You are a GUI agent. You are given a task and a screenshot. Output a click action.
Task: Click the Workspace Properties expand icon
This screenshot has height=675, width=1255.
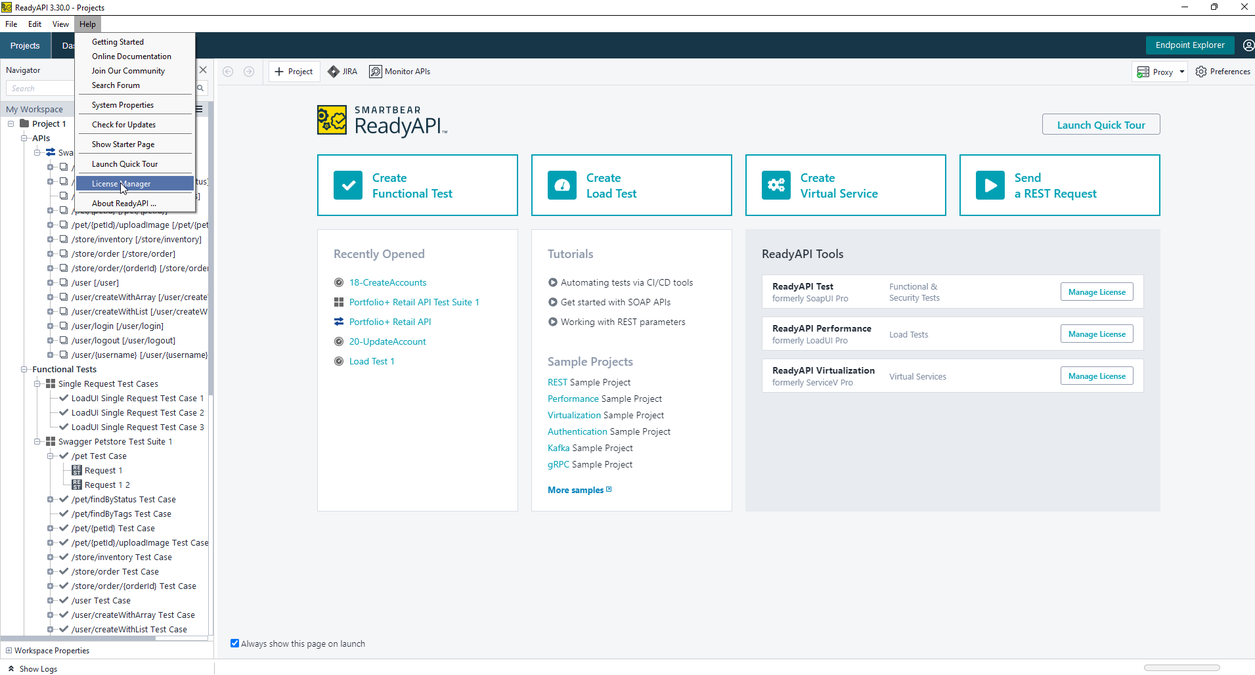pos(9,650)
